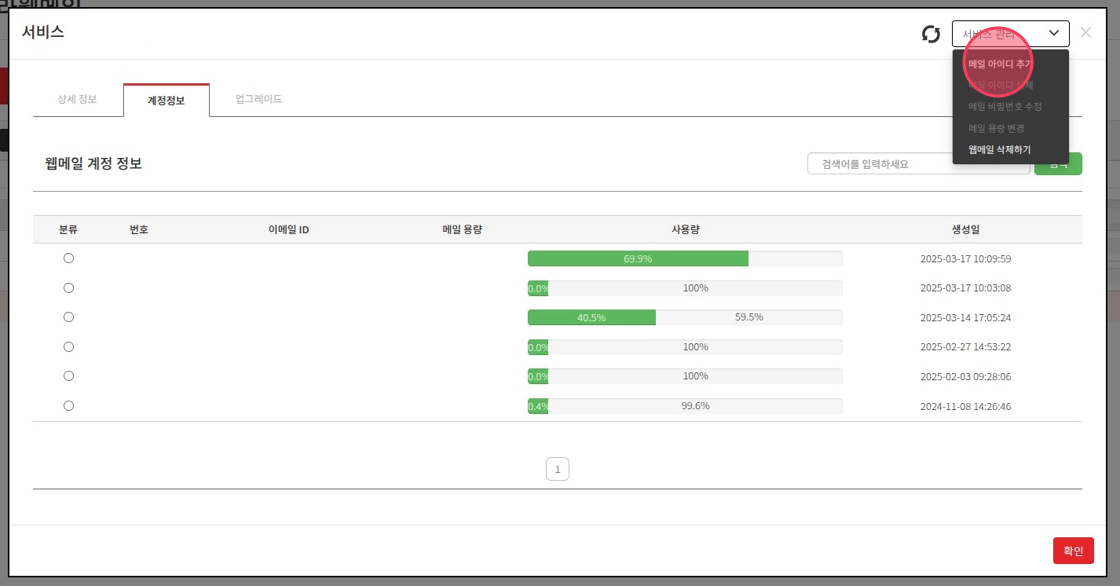Go to page 1 in pagination

558,470
